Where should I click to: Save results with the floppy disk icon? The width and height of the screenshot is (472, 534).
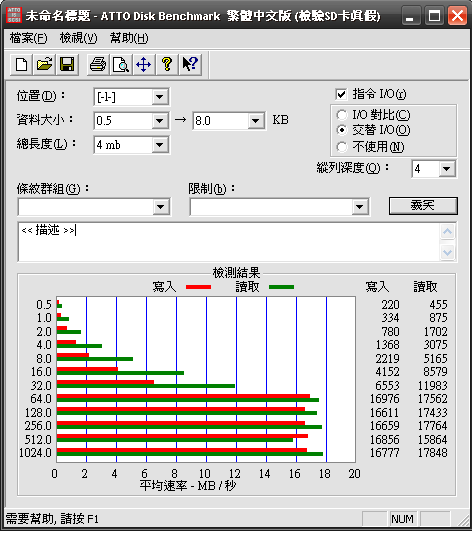67,64
